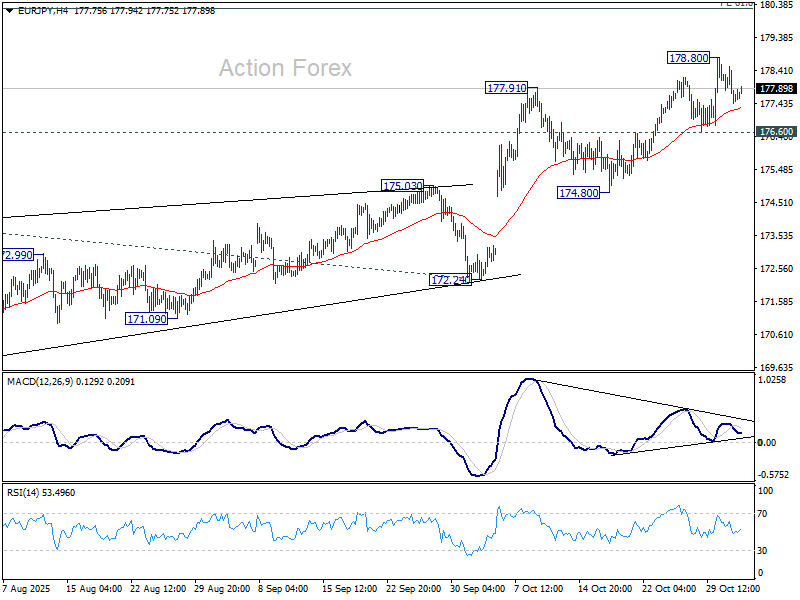The image size is (800, 600).
Task: Select the 178.800 price label
Action: point(689,58)
